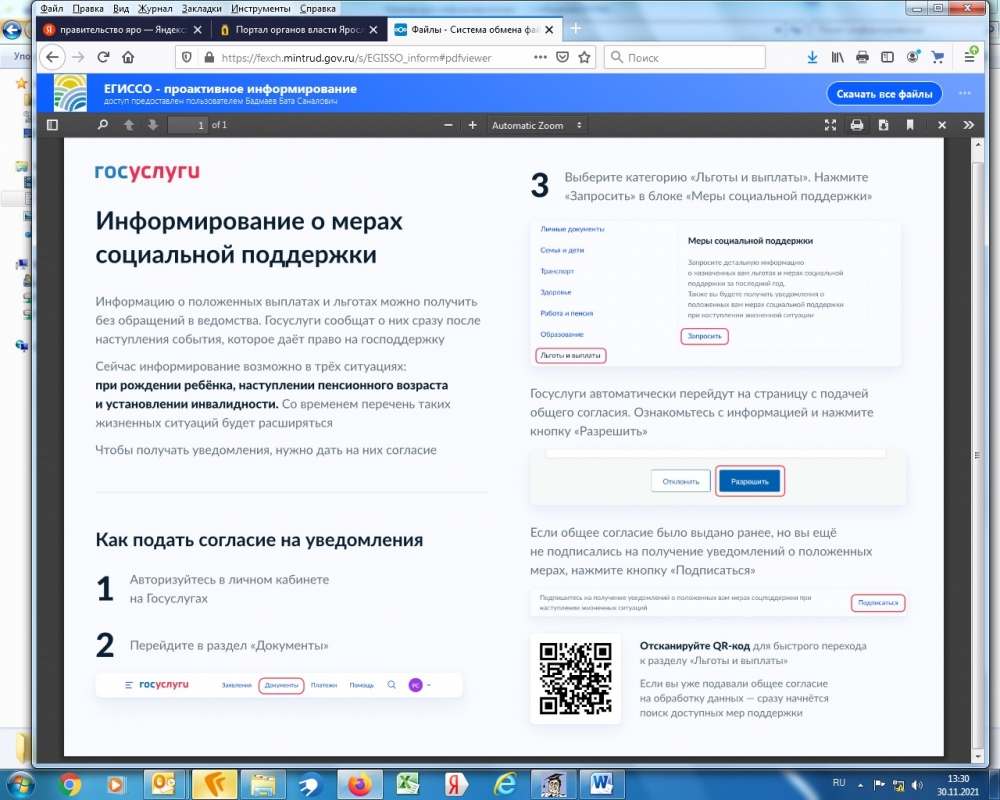Screen dimensions: 1000x800
Task: Expand the PDF viewer tools menu
Action: (x=969, y=125)
